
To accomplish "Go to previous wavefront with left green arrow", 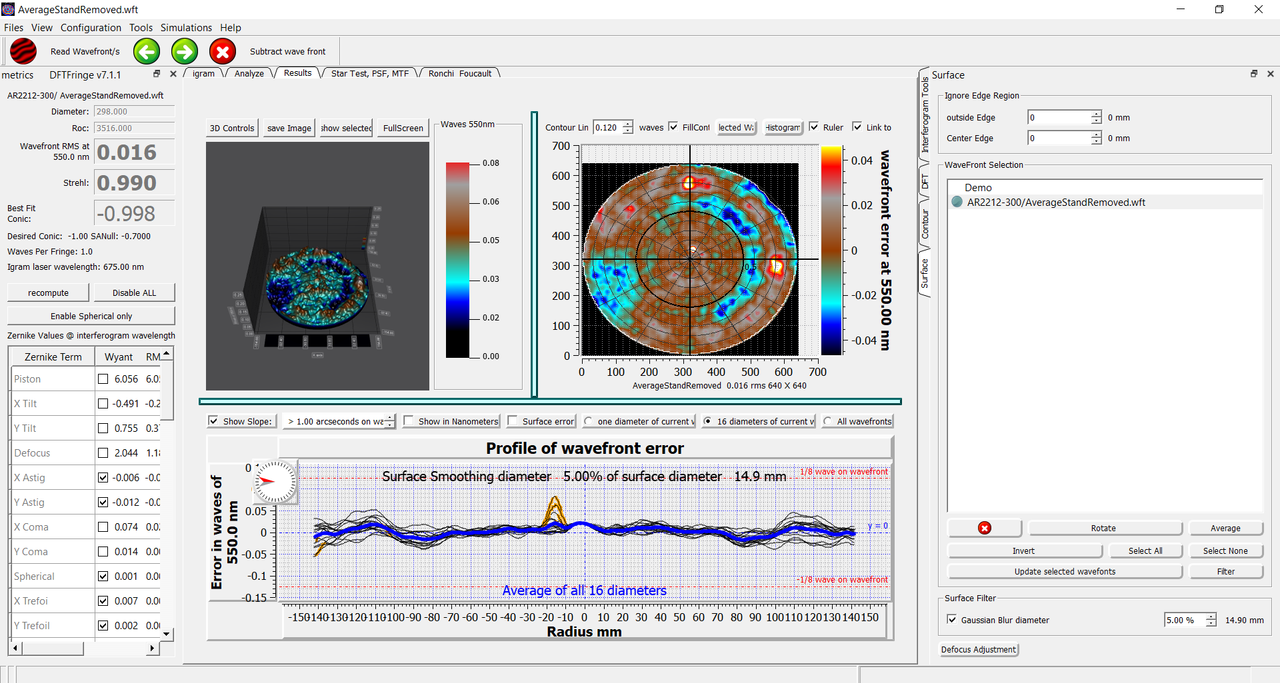I will point(147,51).
